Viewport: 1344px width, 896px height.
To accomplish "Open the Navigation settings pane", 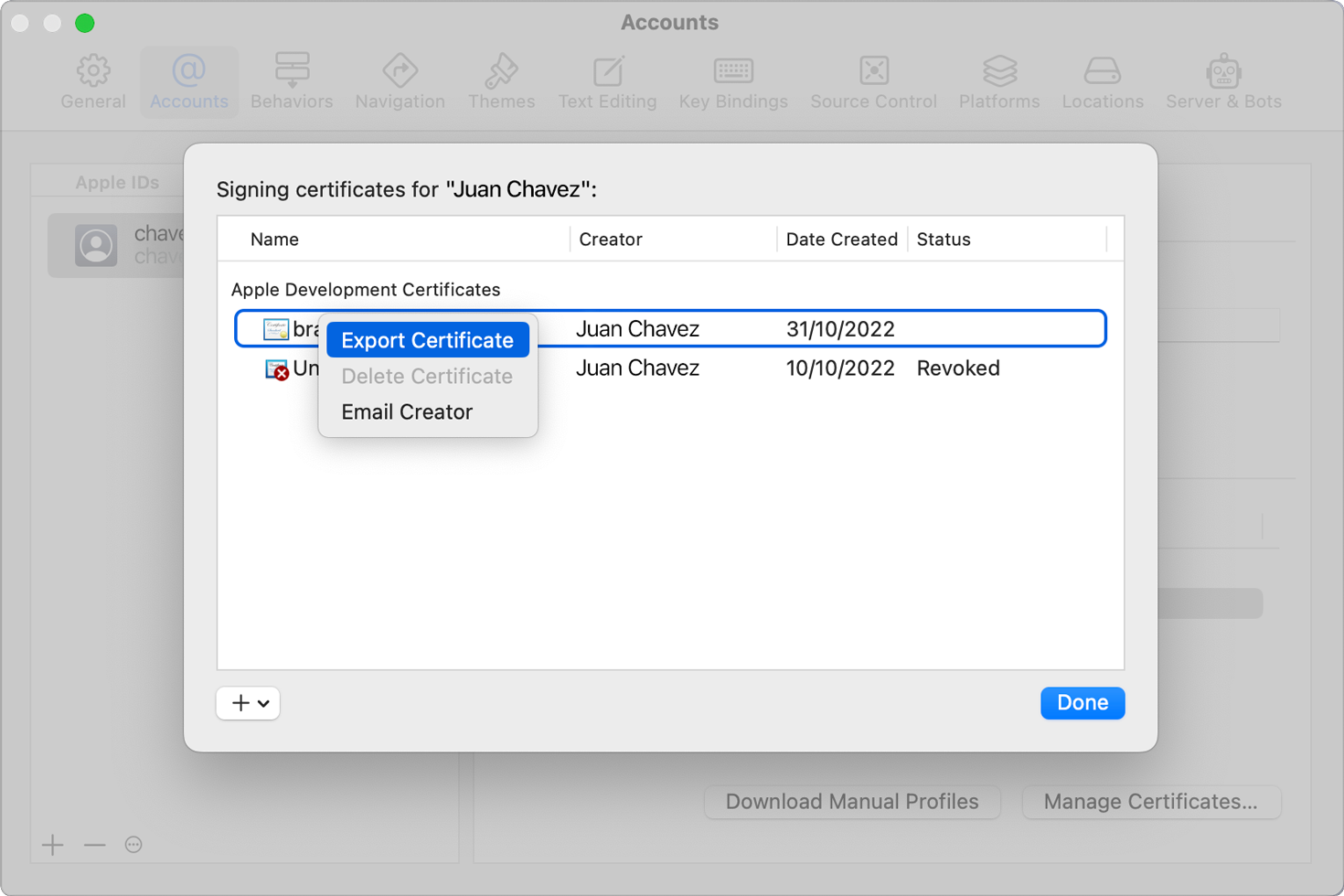I will (x=400, y=80).
